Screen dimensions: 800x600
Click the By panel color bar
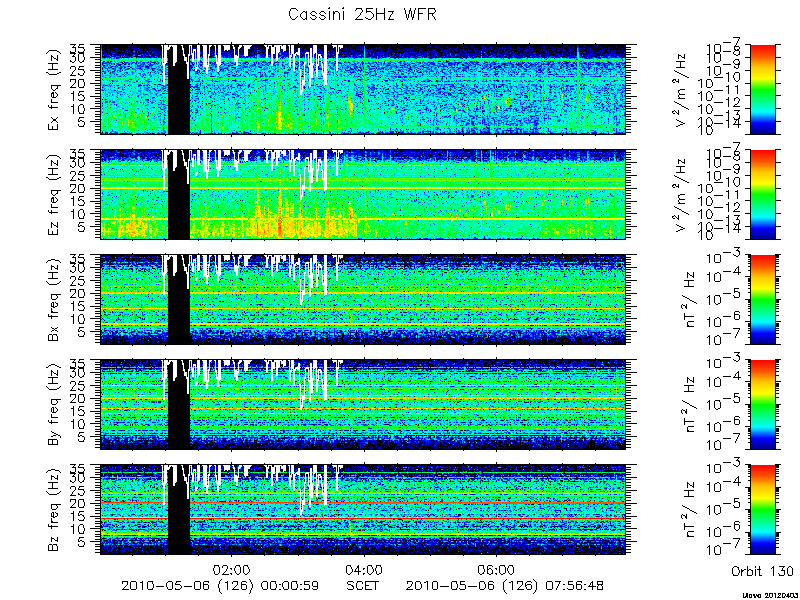762,405
